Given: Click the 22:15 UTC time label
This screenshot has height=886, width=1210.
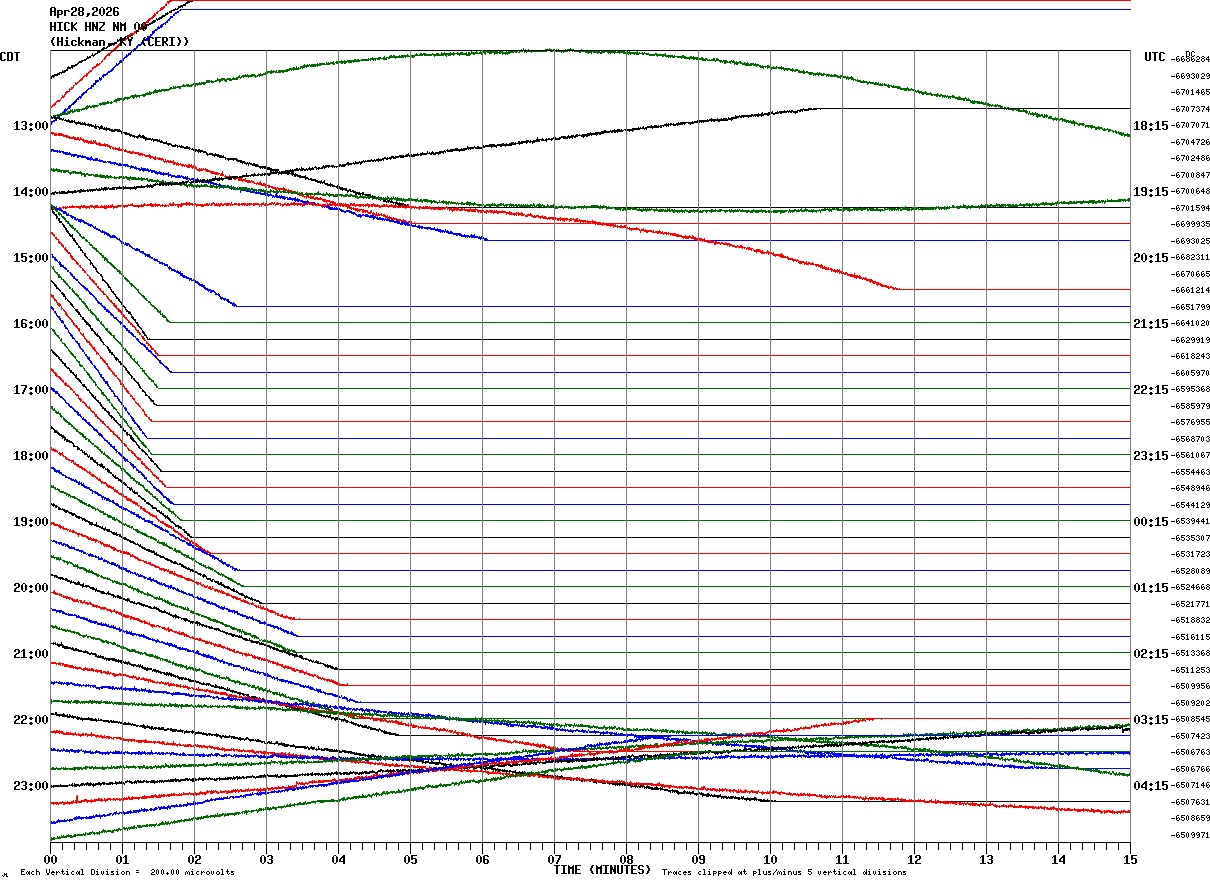Looking at the screenshot, I should [x=1151, y=390].
